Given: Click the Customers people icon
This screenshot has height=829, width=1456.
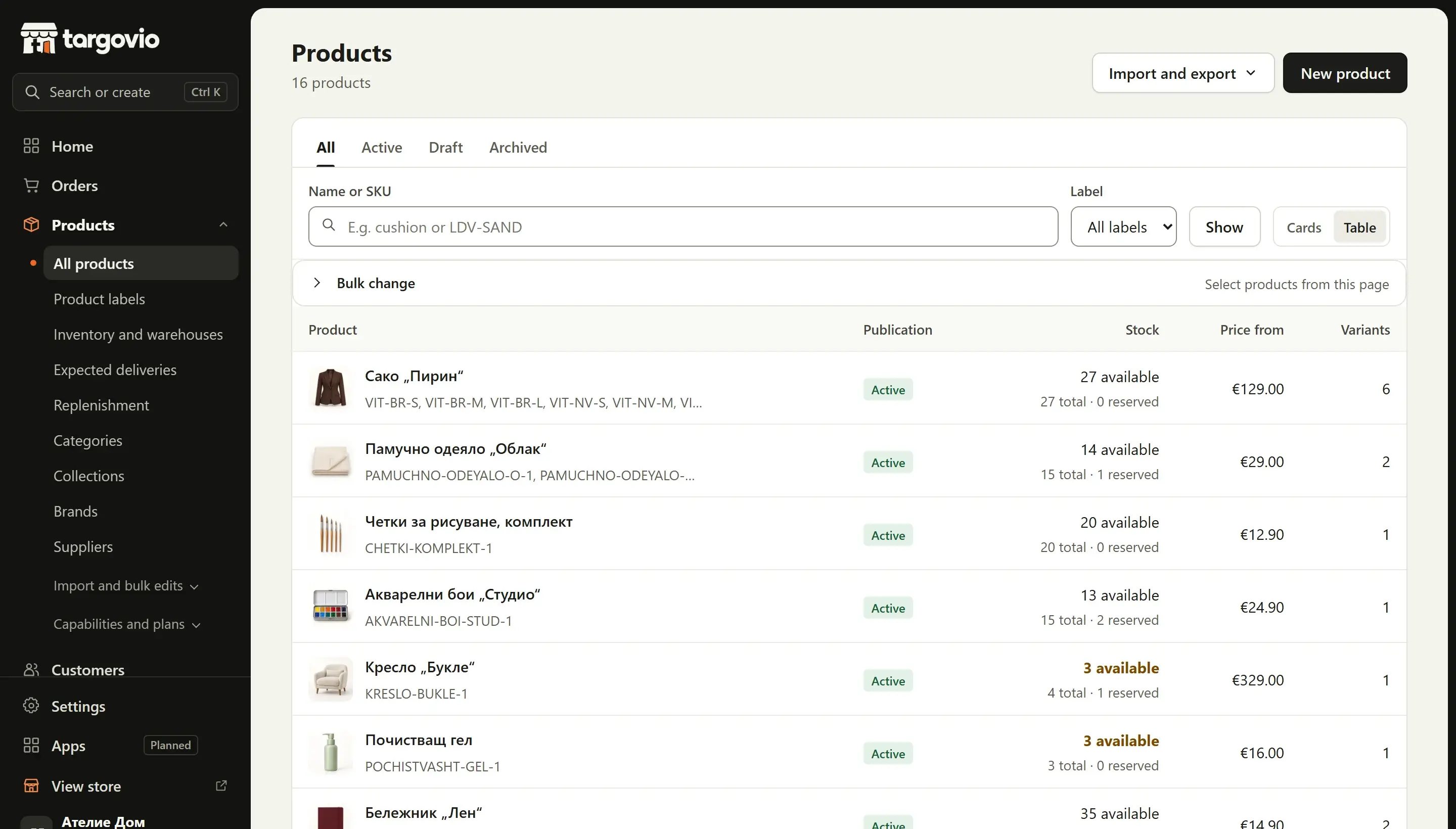Looking at the screenshot, I should [31, 670].
